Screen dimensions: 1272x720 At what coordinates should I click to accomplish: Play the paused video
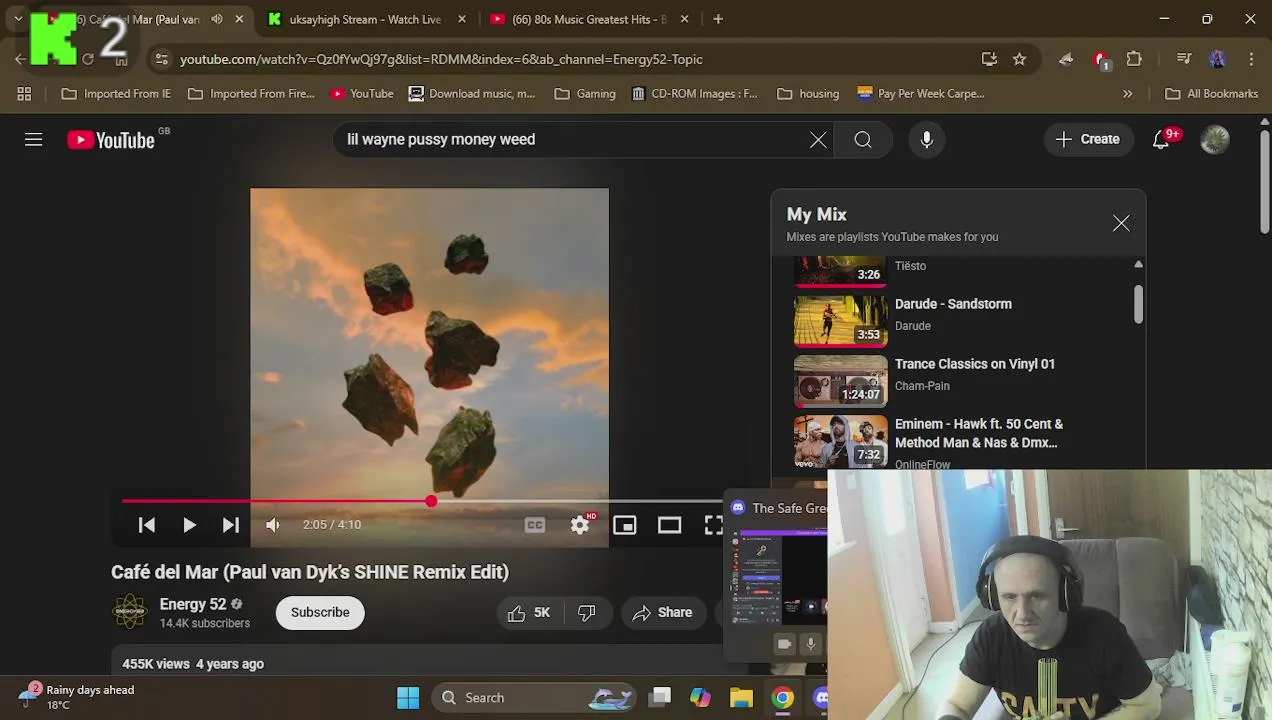pyautogui.click(x=189, y=525)
